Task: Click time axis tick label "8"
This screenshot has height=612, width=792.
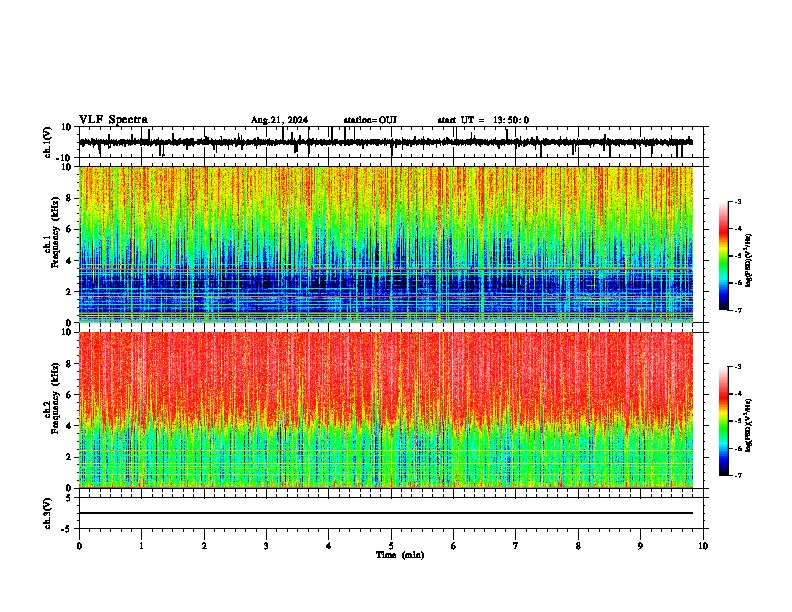Action: coord(578,546)
